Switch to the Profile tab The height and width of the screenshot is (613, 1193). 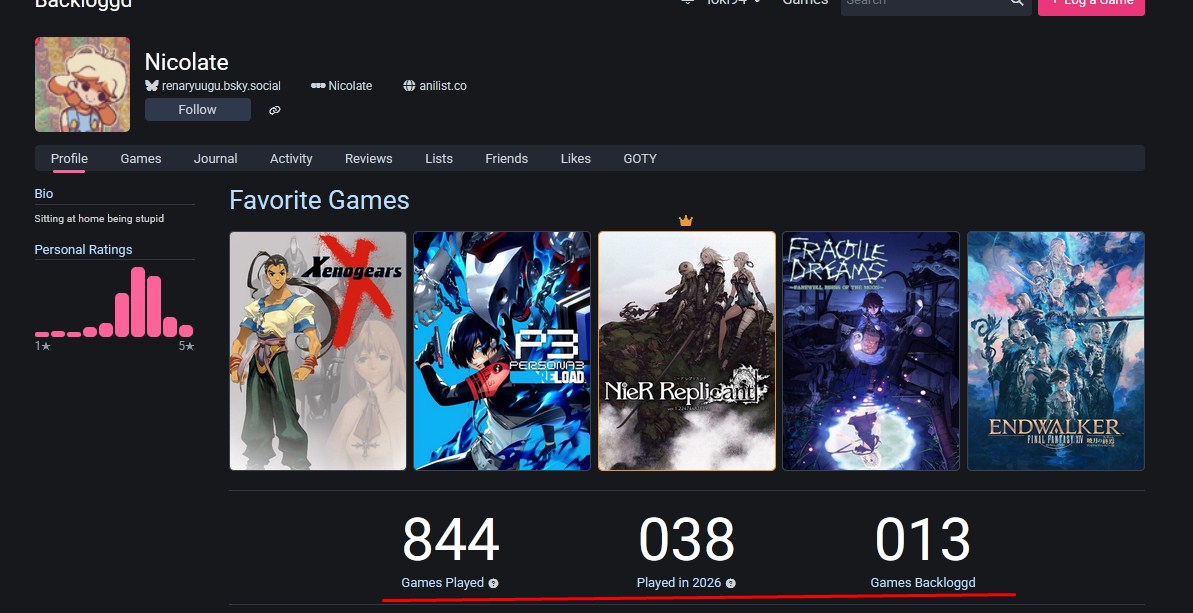coord(69,158)
